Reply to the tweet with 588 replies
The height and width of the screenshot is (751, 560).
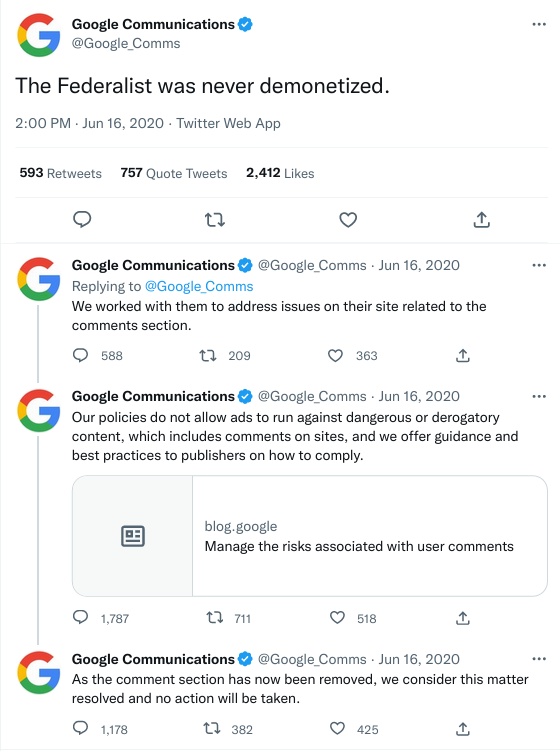80,355
